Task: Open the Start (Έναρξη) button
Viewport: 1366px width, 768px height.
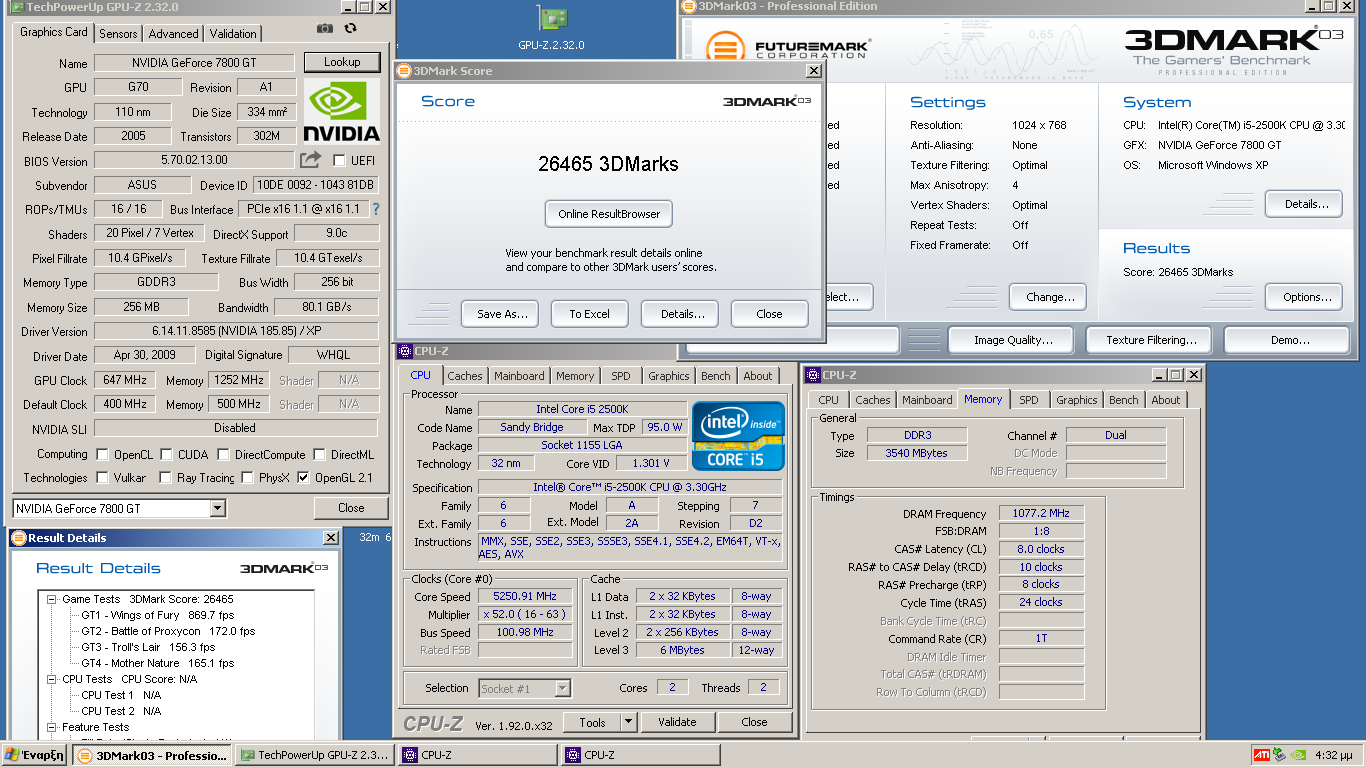Action: pyautogui.click(x=35, y=755)
